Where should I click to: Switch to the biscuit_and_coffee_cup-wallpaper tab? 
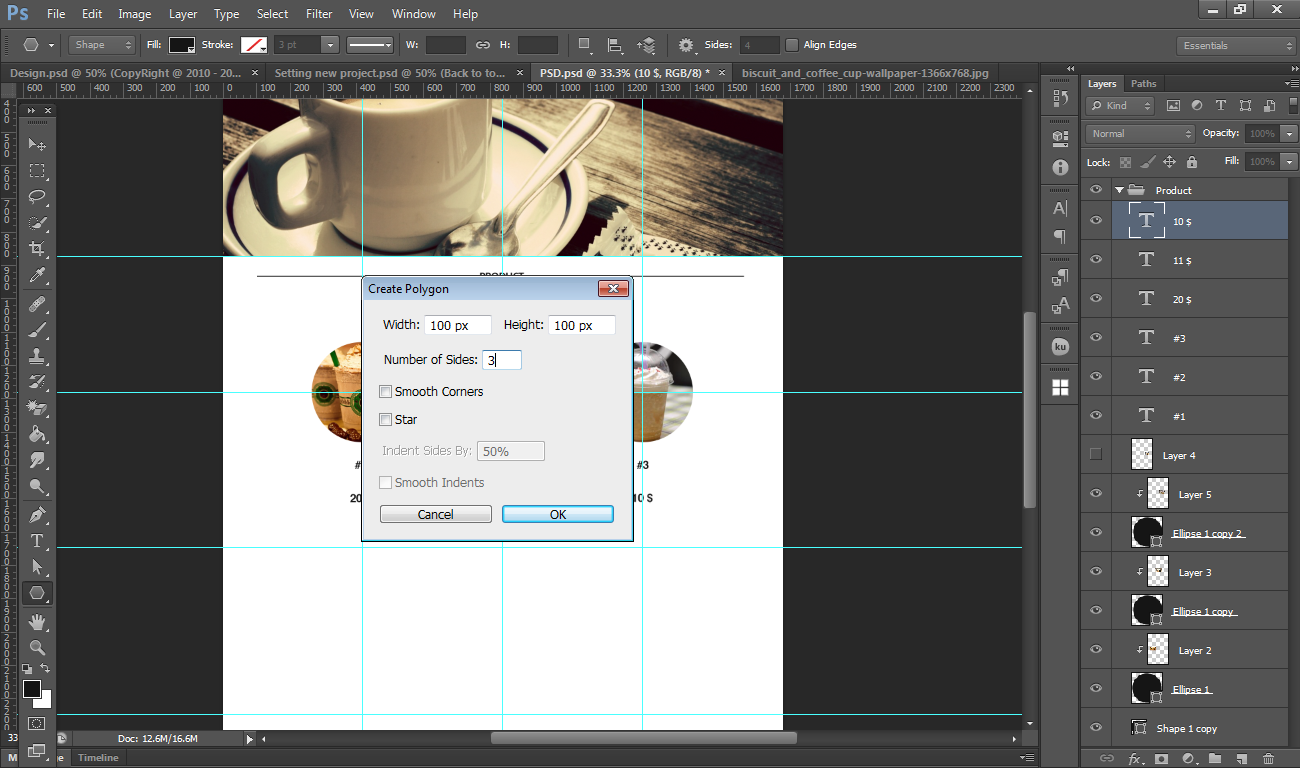(x=865, y=73)
